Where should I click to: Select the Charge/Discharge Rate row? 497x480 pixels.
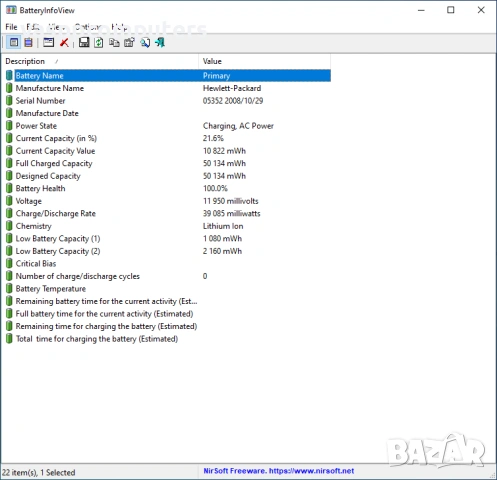pos(168,213)
